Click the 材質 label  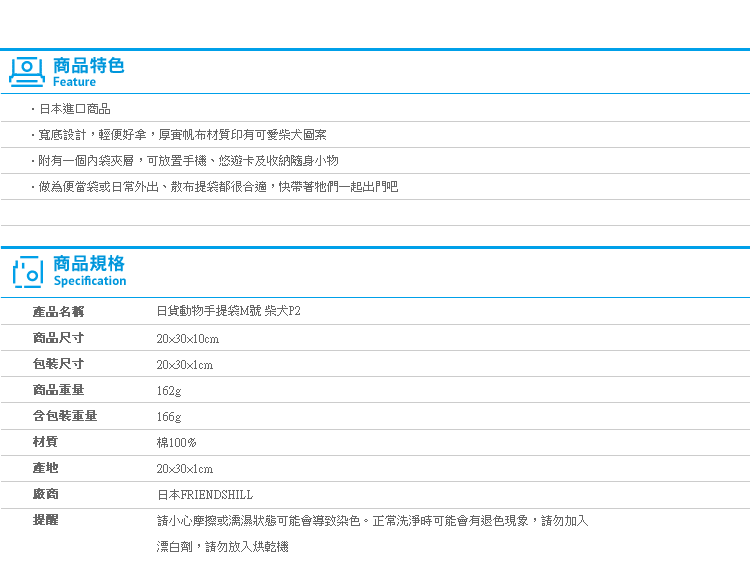pos(45,442)
